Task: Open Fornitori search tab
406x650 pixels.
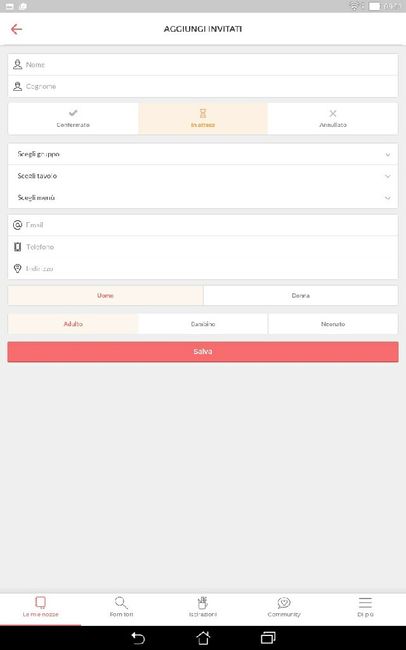Action: (x=122, y=607)
